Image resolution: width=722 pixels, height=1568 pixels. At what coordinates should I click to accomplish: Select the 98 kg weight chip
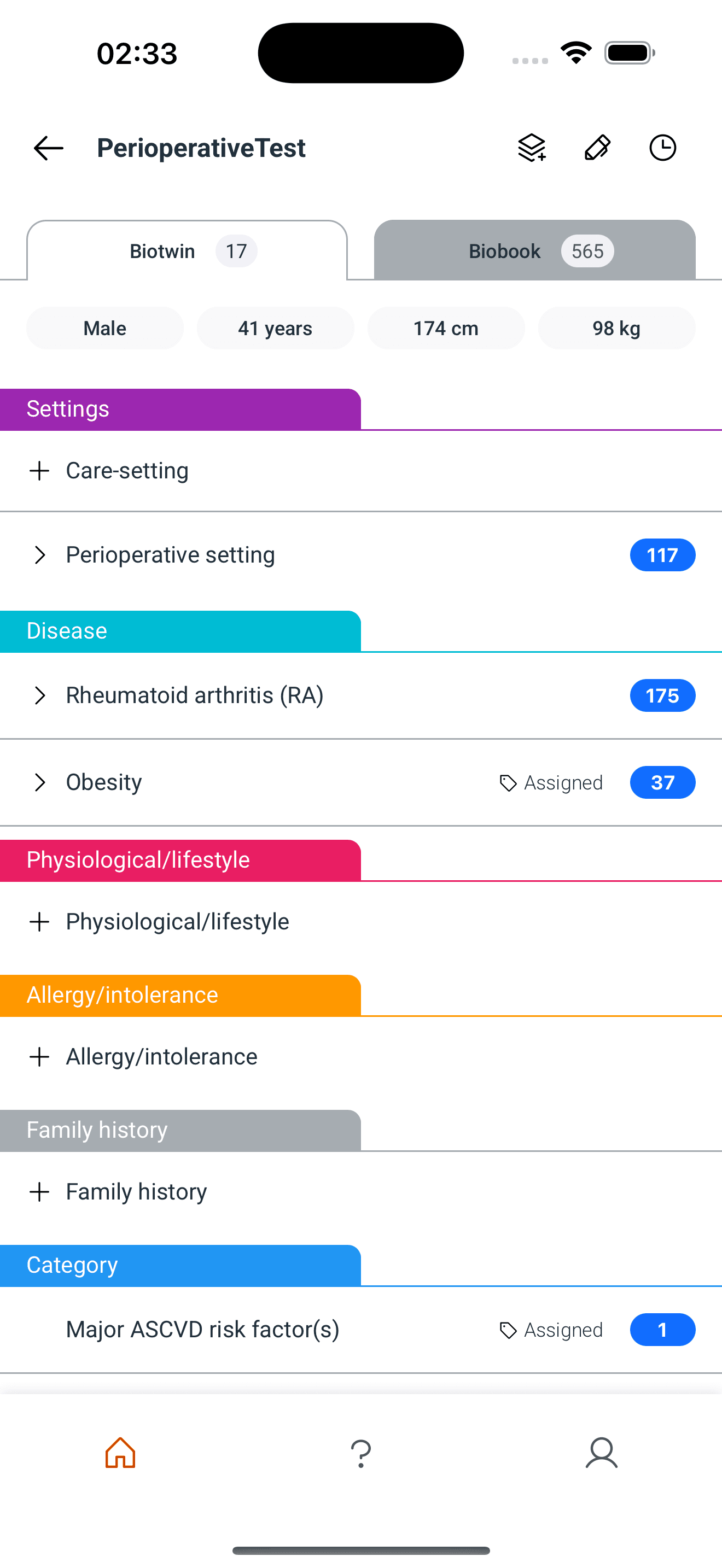coord(616,328)
